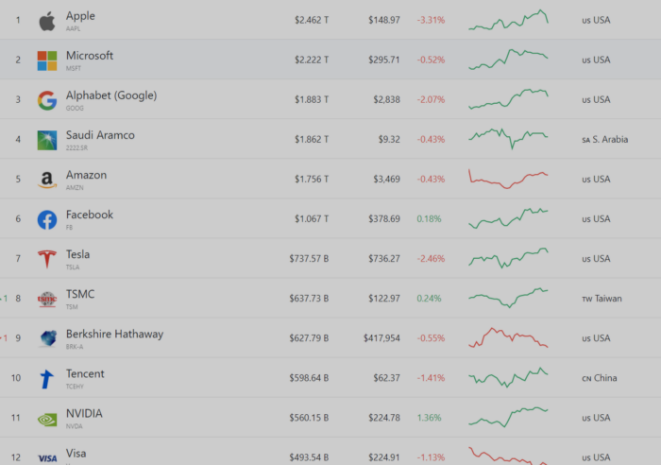Image resolution: width=661 pixels, height=465 pixels.
Task: Click the Microsoft logo icon
Action: [x=47, y=61]
